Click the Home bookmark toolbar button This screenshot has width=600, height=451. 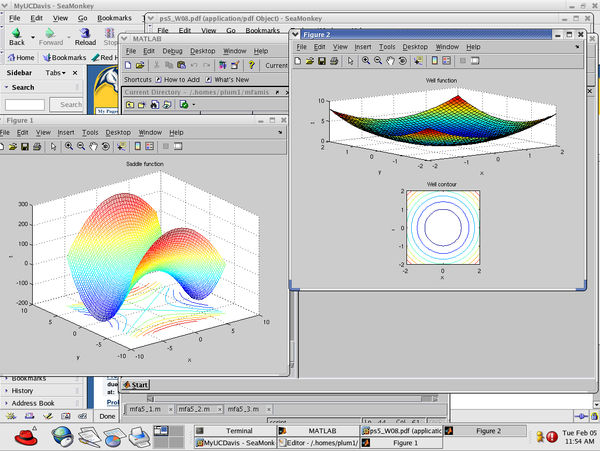coord(21,57)
